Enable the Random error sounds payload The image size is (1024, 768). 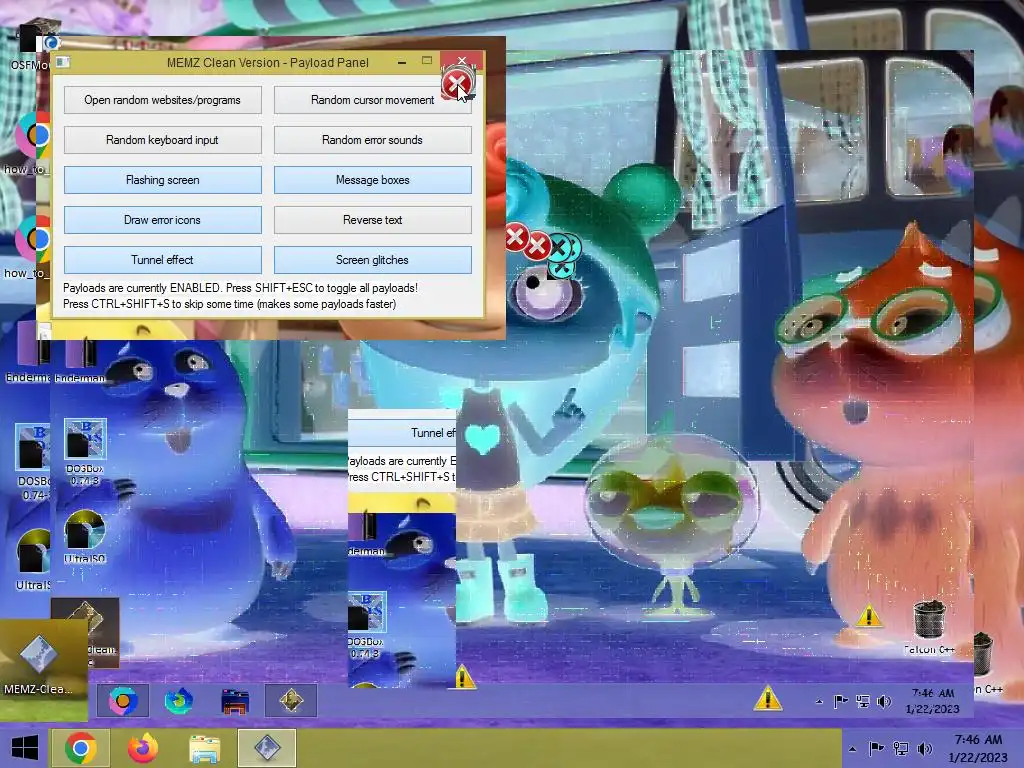(x=372, y=140)
